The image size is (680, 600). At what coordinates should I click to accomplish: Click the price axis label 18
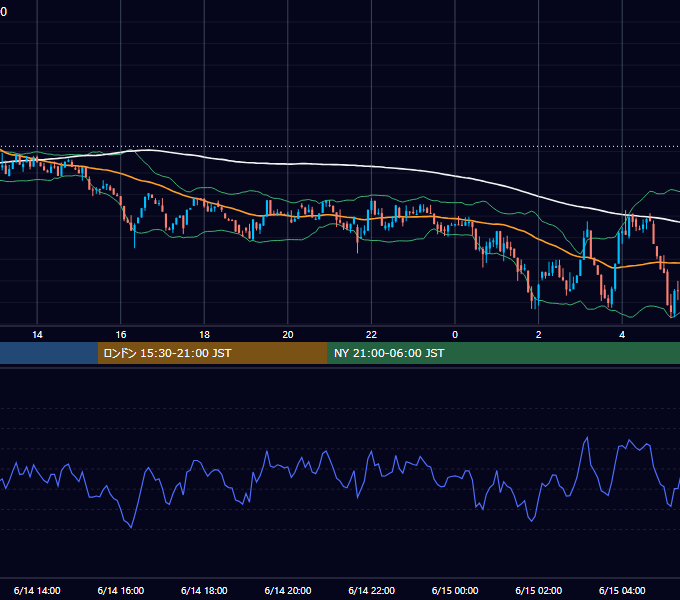pyautogui.click(x=204, y=335)
